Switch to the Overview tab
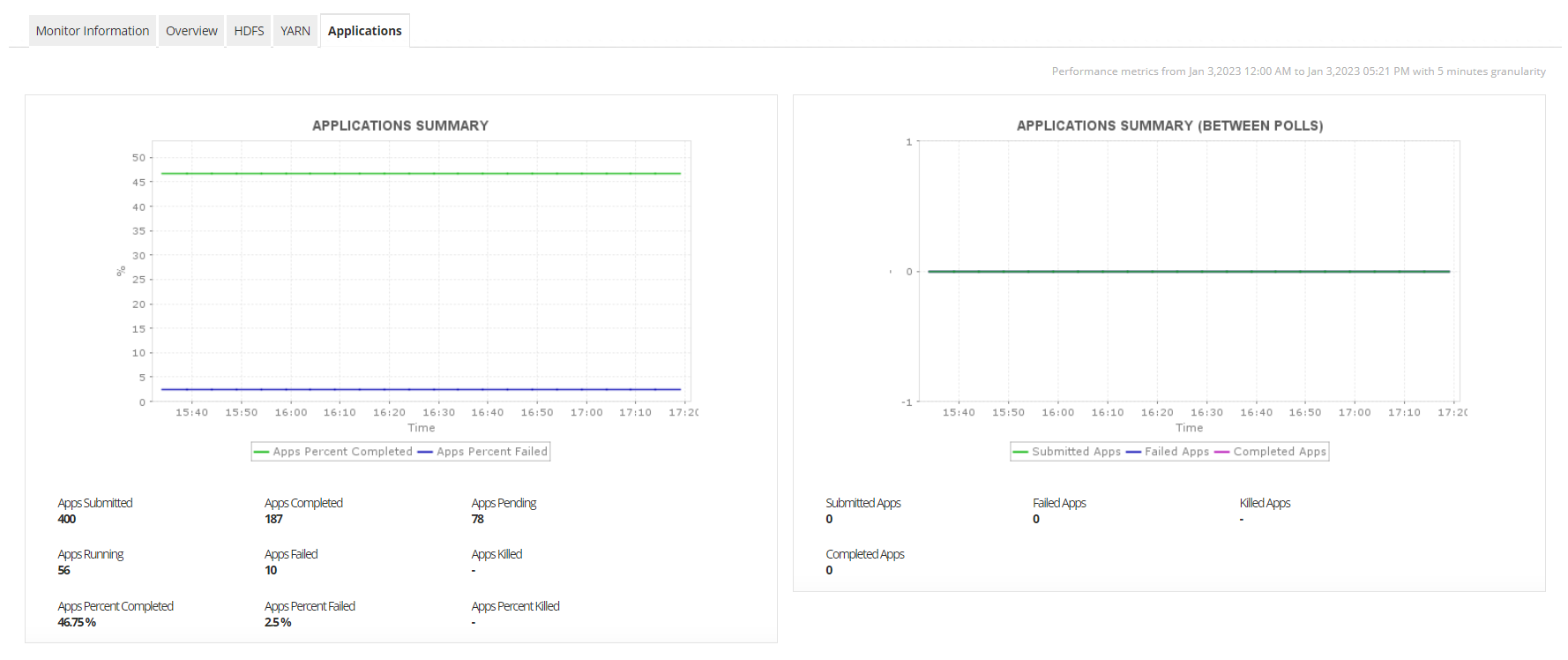Screen dimensions: 1568x660 coord(191,31)
